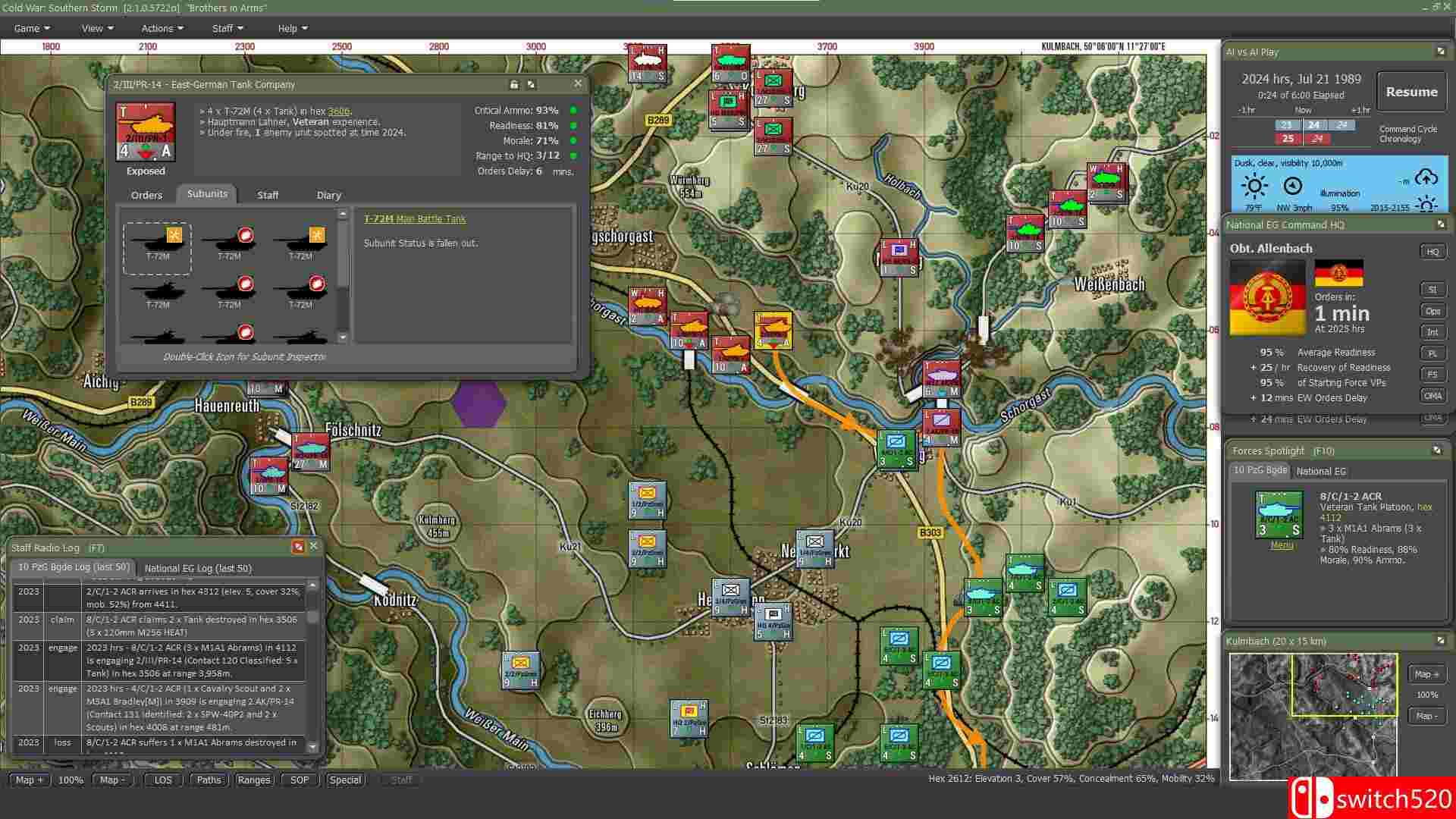
Task: Click the 8/C/1-2 ACR tank counter in Spotlight
Action: 1279,515
